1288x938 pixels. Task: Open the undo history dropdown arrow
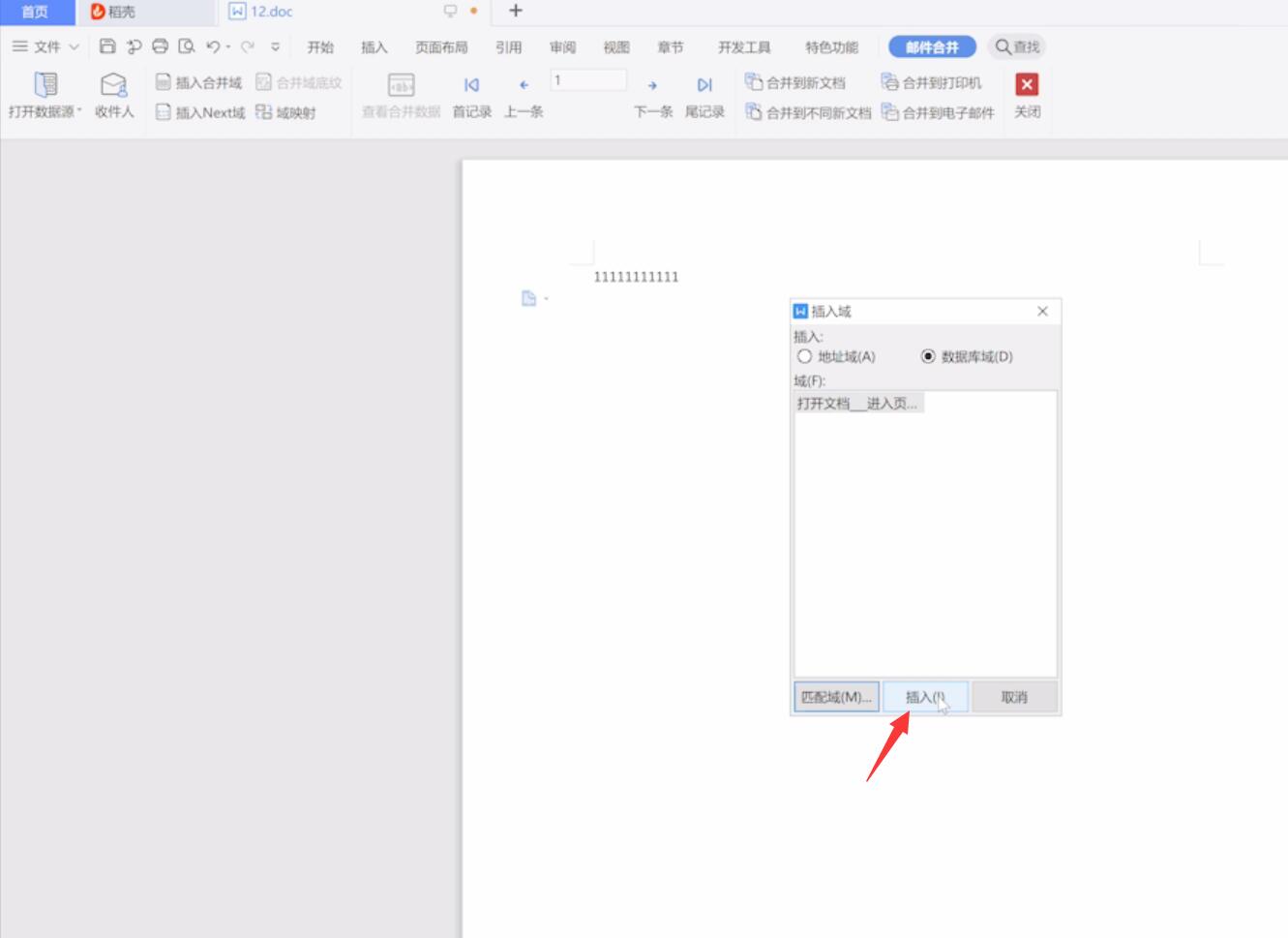[228, 46]
